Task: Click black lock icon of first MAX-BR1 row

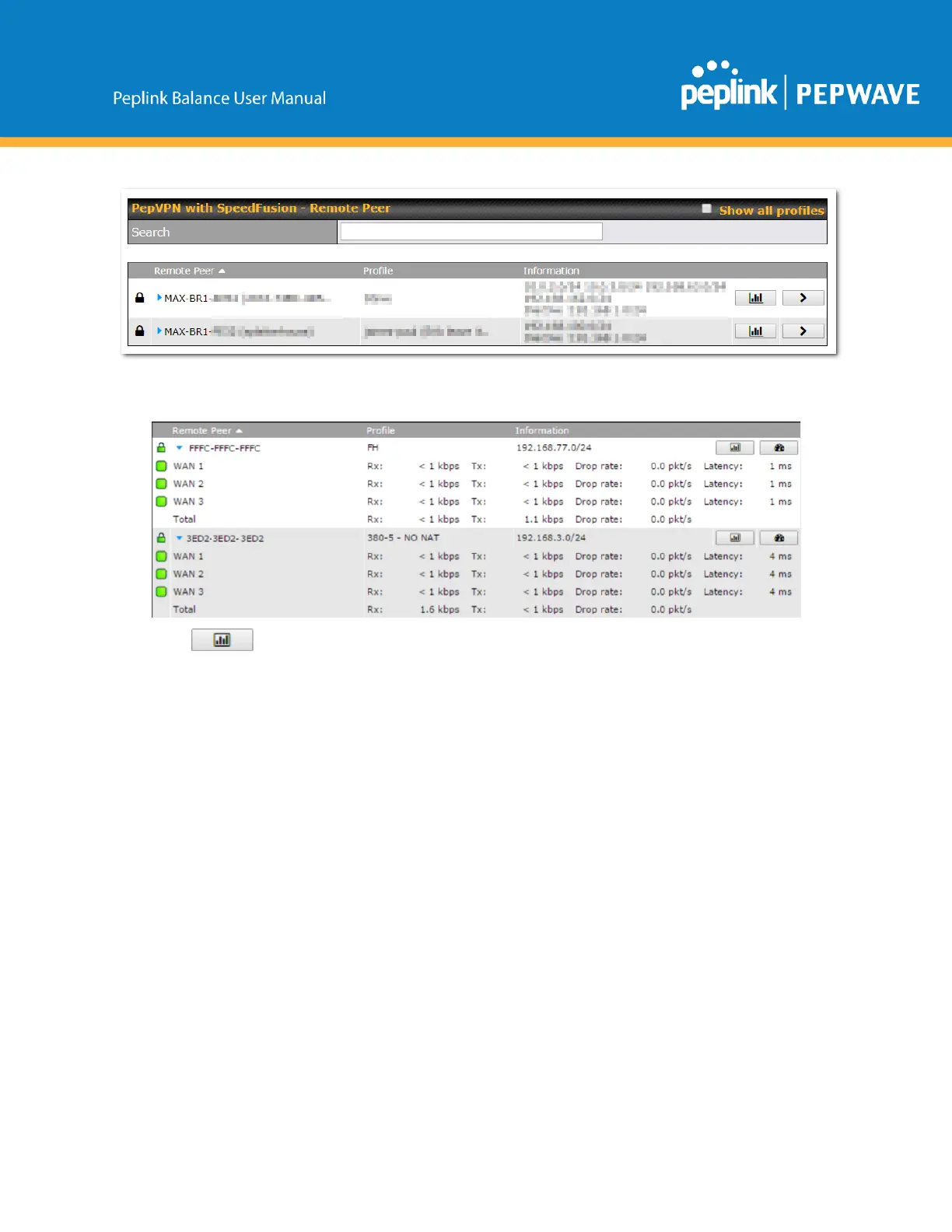Action: 140,298
